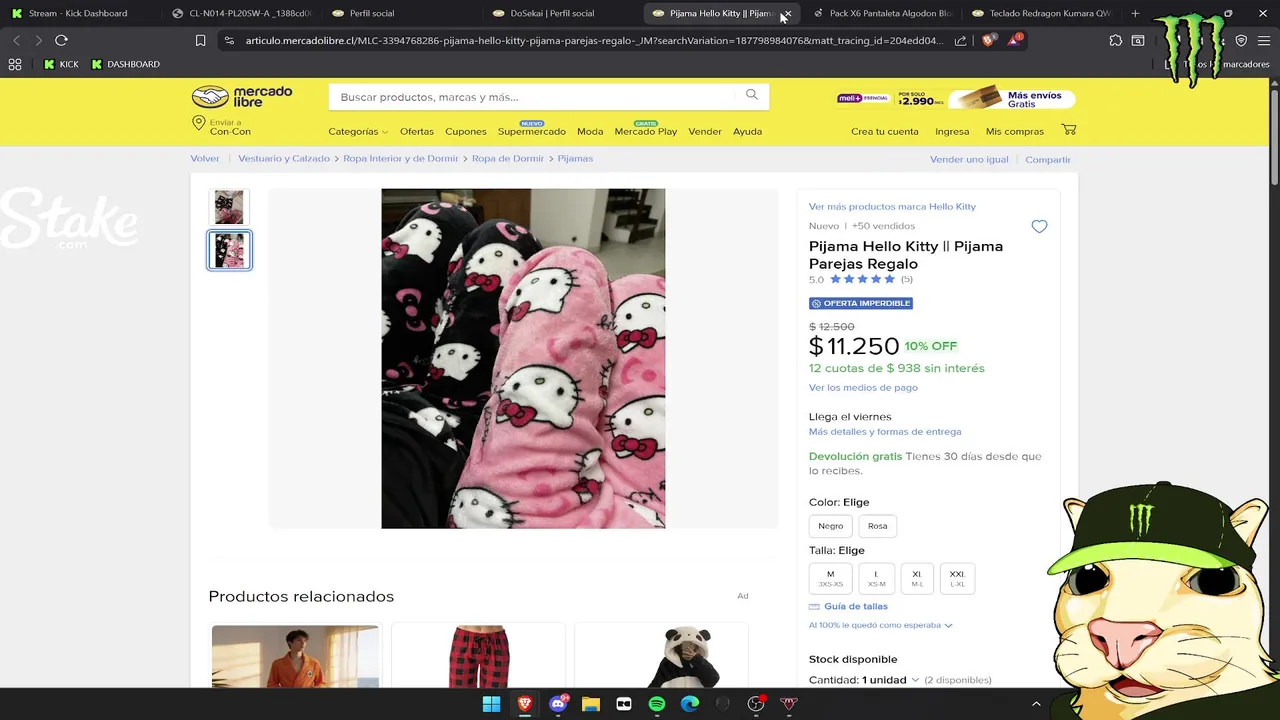
Task: Click Crea tu cuenta
Action: [885, 131]
